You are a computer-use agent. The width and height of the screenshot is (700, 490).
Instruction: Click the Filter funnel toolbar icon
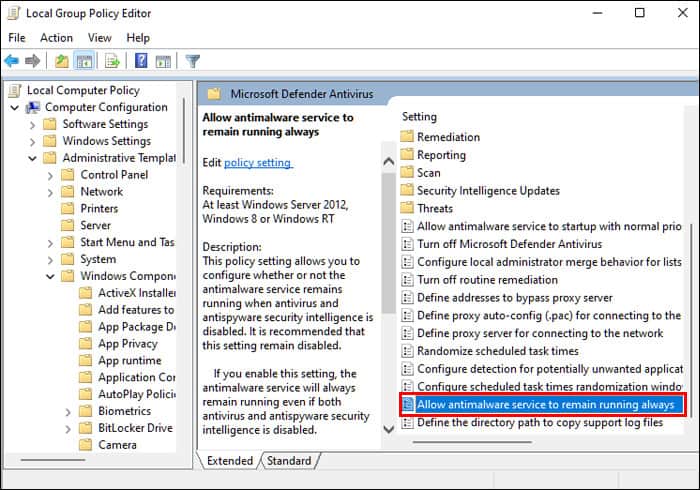(x=193, y=61)
